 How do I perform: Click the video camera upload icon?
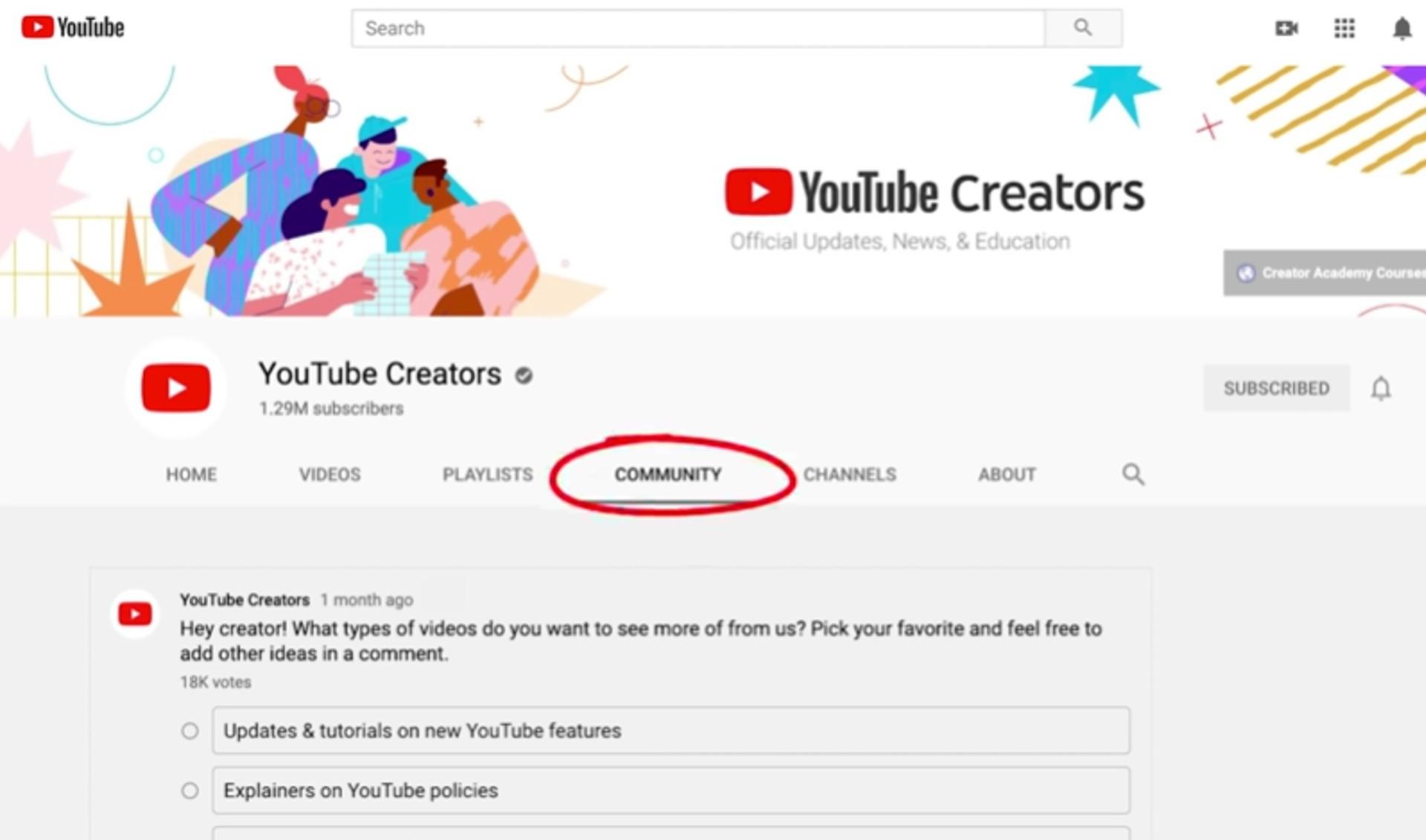pyautogui.click(x=1287, y=28)
